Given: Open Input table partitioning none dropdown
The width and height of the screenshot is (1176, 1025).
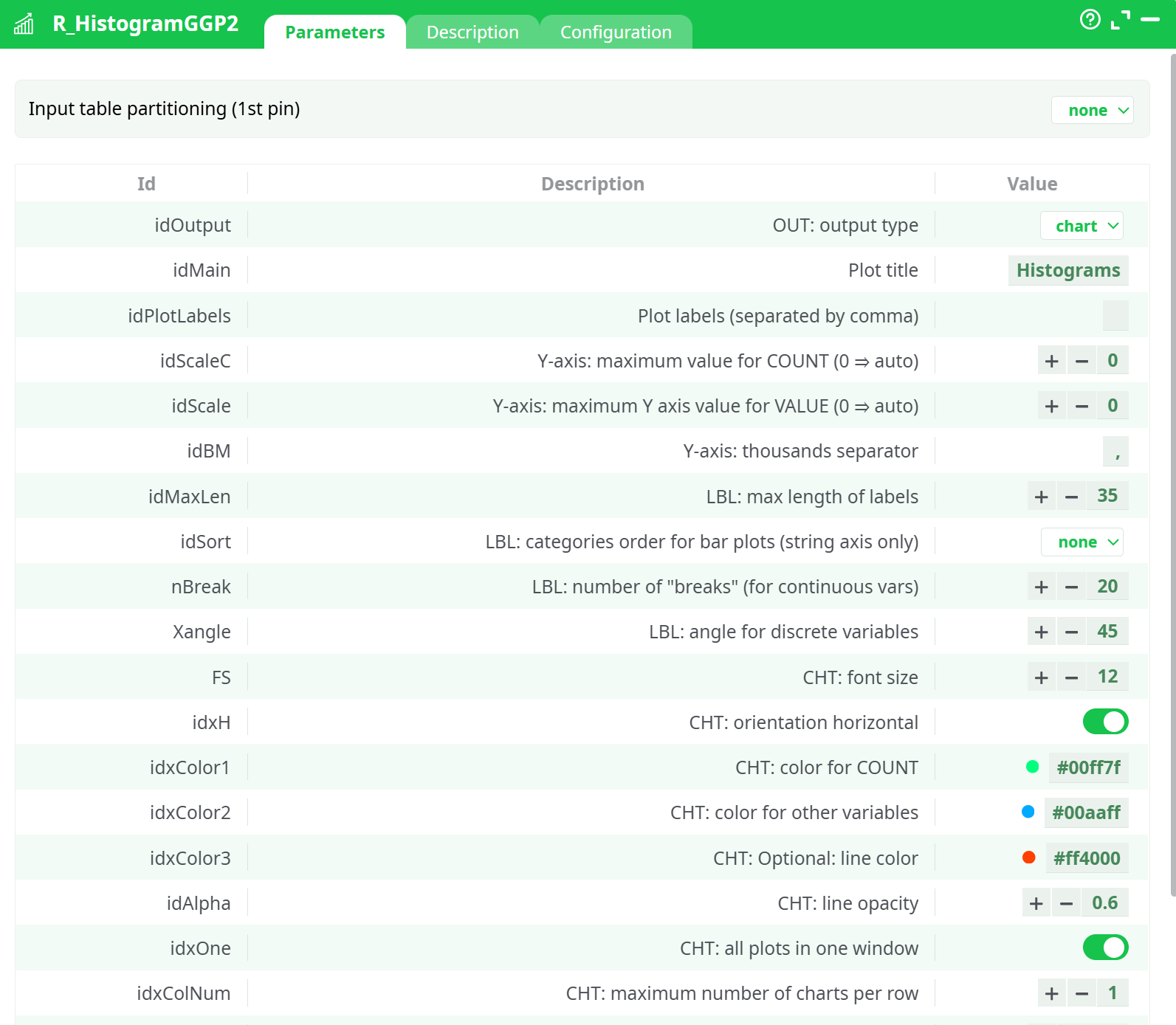Looking at the screenshot, I should click(1092, 110).
